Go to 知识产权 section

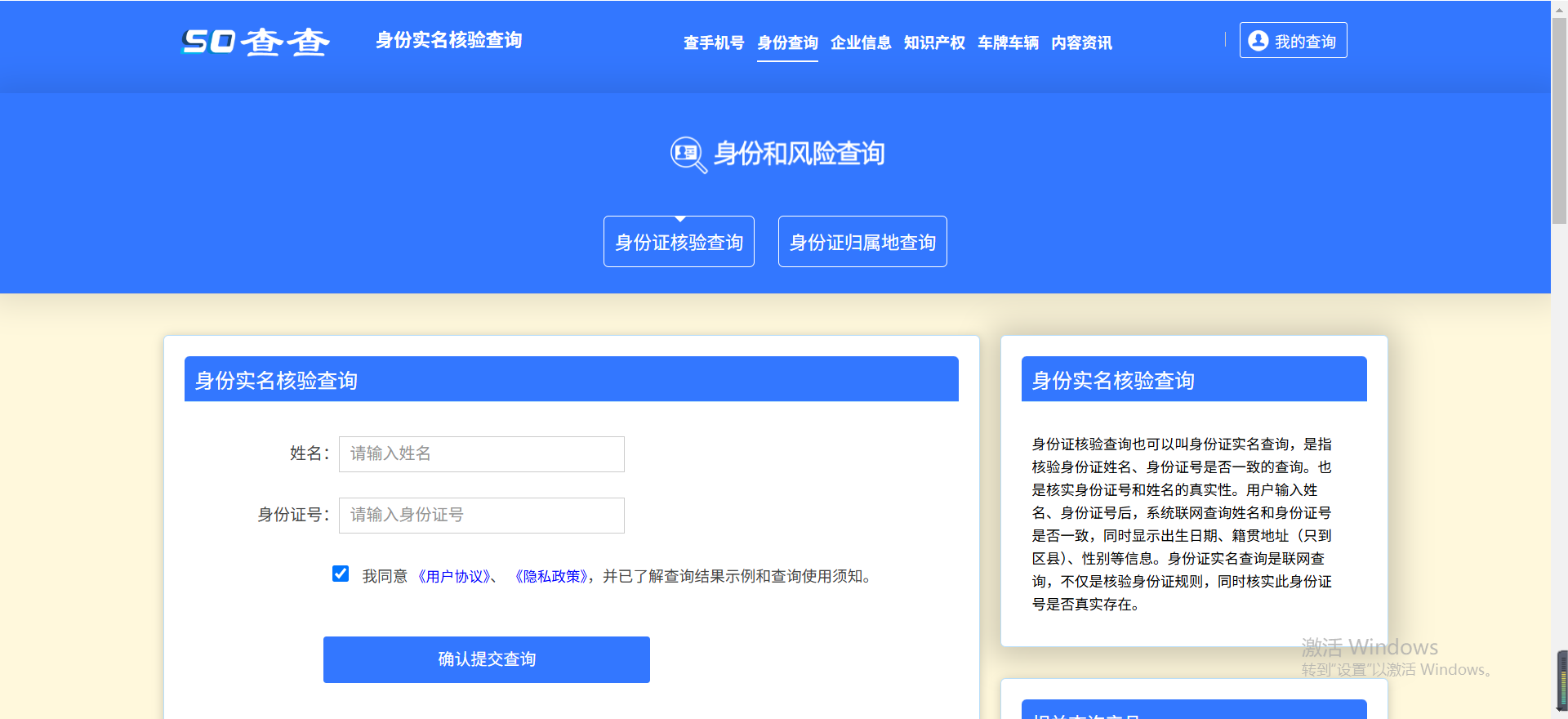(934, 42)
